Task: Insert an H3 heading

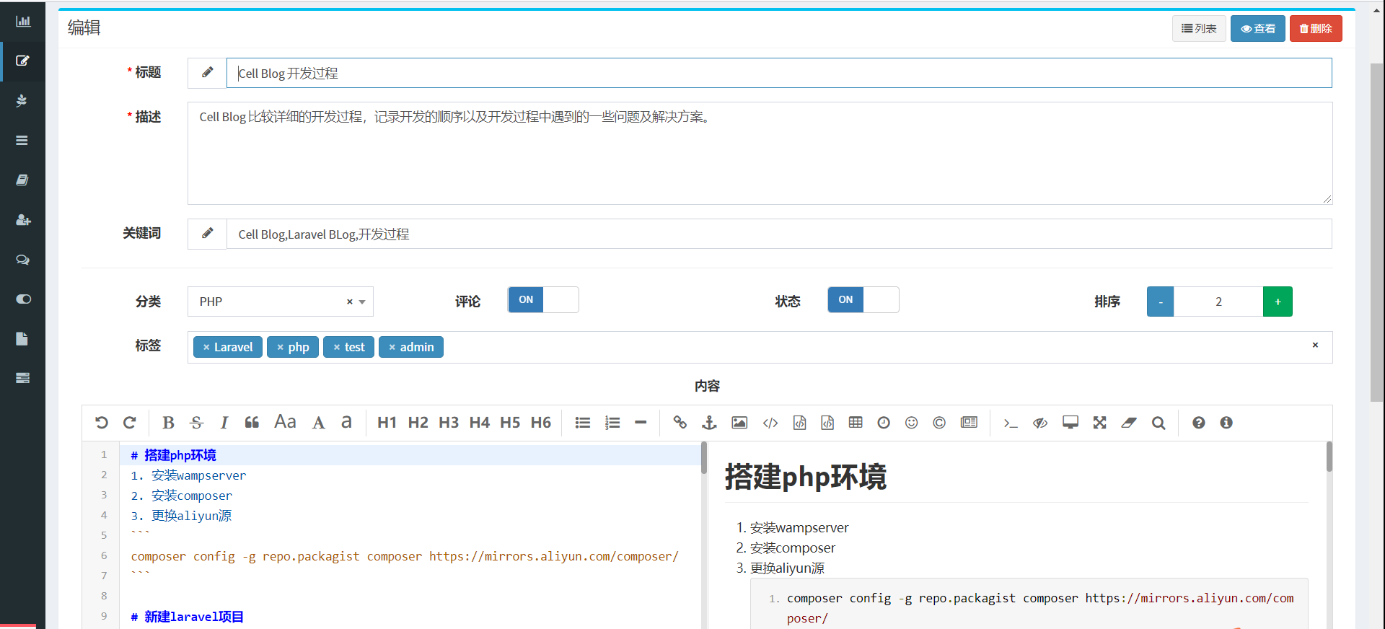Action: click(x=449, y=423)
